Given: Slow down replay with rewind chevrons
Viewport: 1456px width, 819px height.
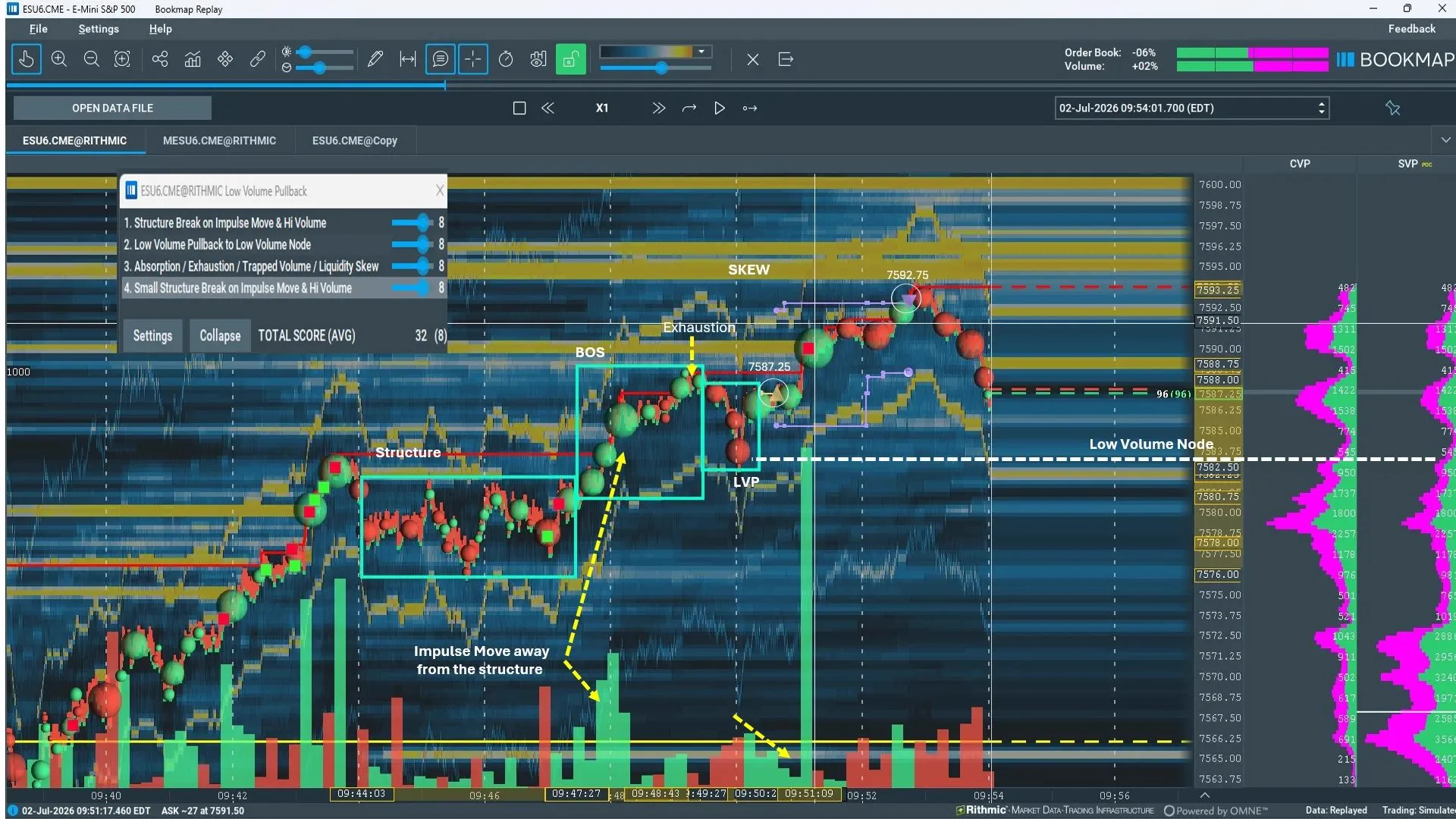Looking at the screenshot, I should (x=548, y=108).
